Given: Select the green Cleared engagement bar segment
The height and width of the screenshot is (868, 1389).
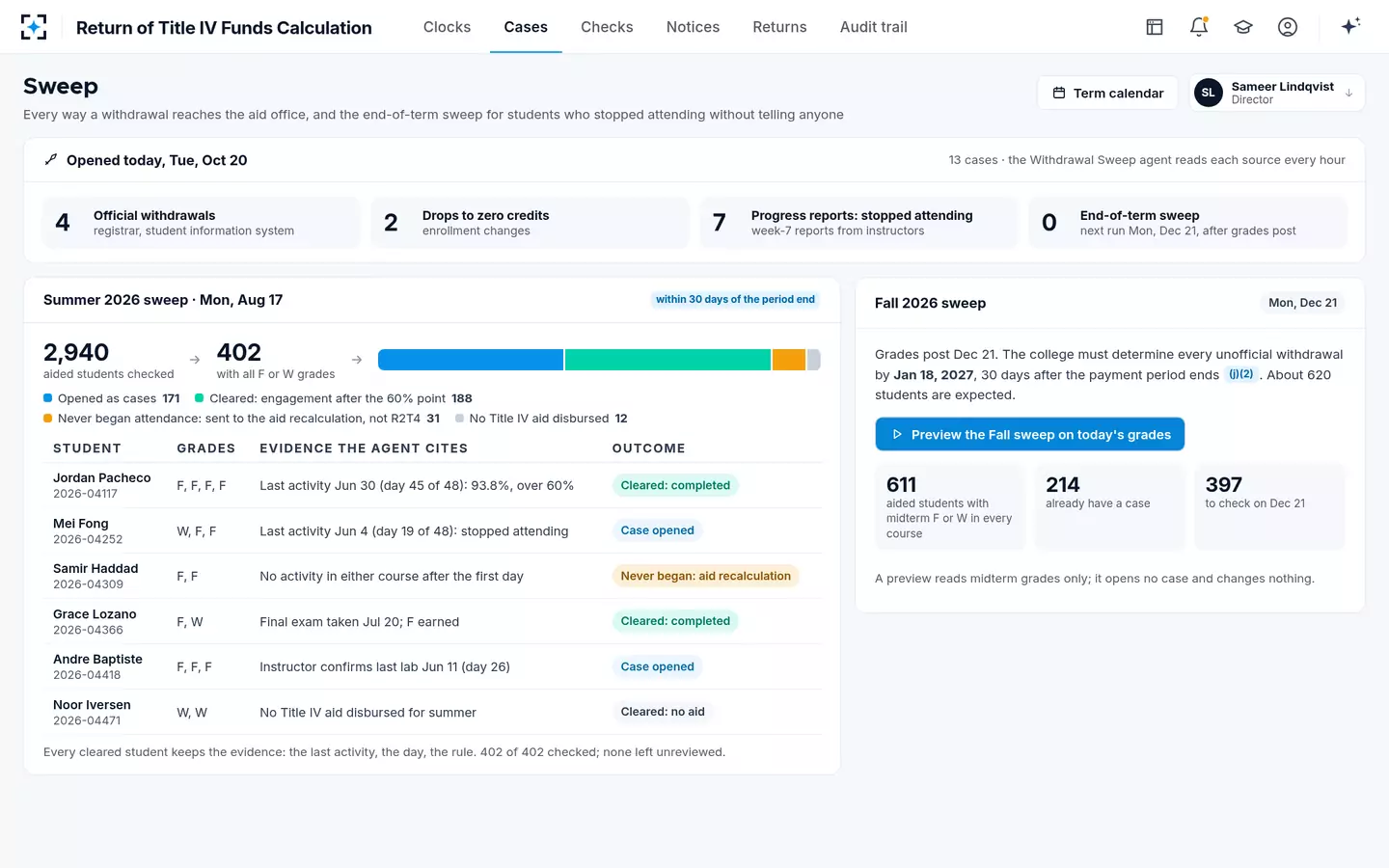Looking at the screenshot, I should pyautogui.click(x=667, y=360).
